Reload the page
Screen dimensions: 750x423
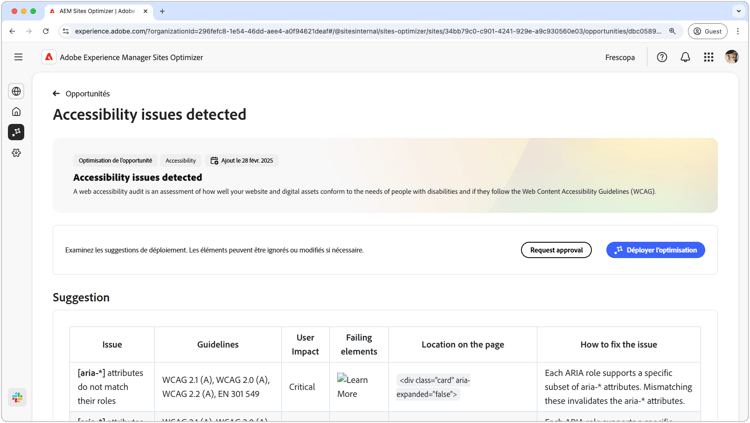pos(45,31)
